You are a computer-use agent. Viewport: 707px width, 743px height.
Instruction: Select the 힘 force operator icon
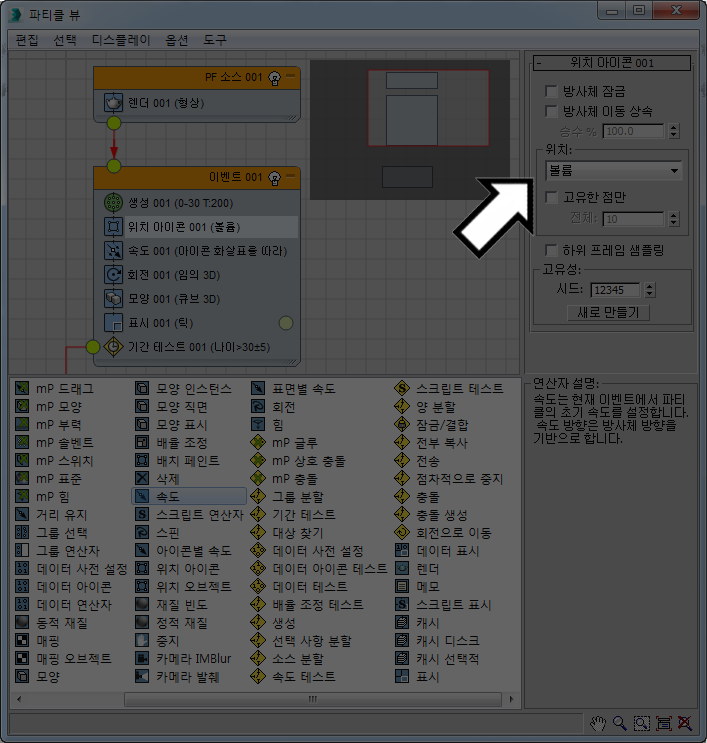tap(257, 425)
